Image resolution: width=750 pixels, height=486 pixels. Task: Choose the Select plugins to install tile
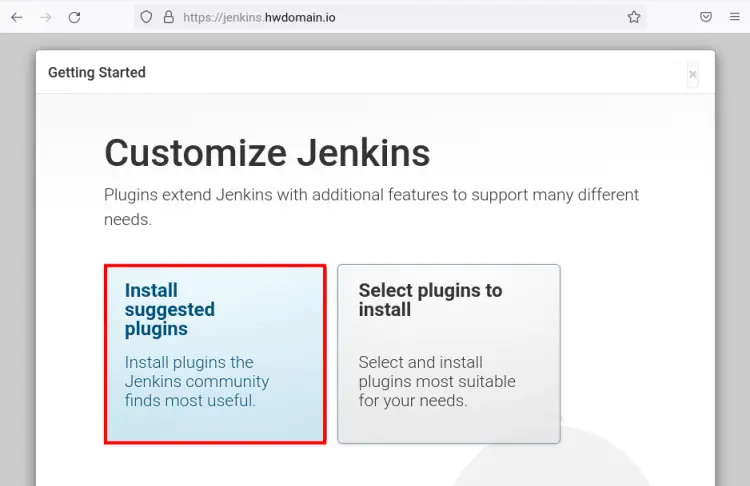[448, 354]
